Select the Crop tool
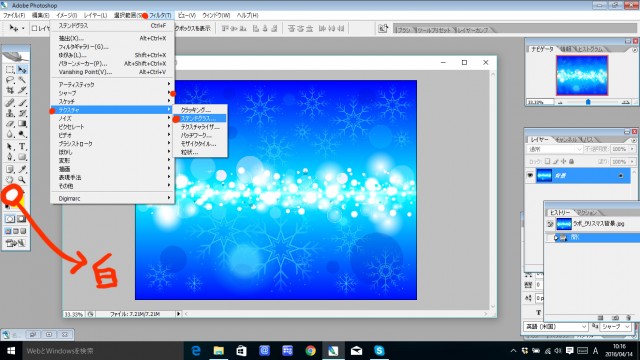 (10, 90)
